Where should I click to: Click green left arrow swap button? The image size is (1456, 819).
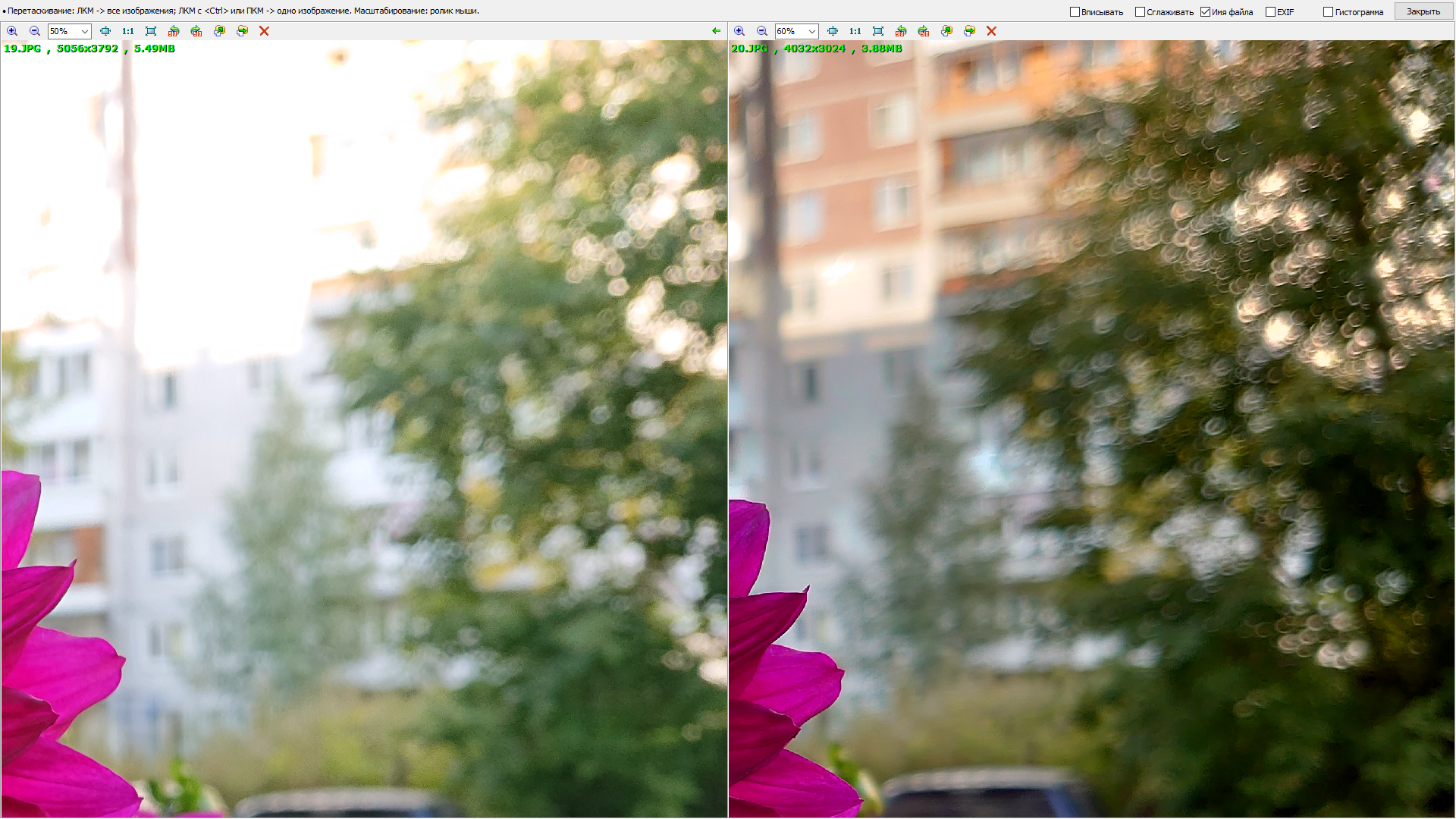point(716,31)
